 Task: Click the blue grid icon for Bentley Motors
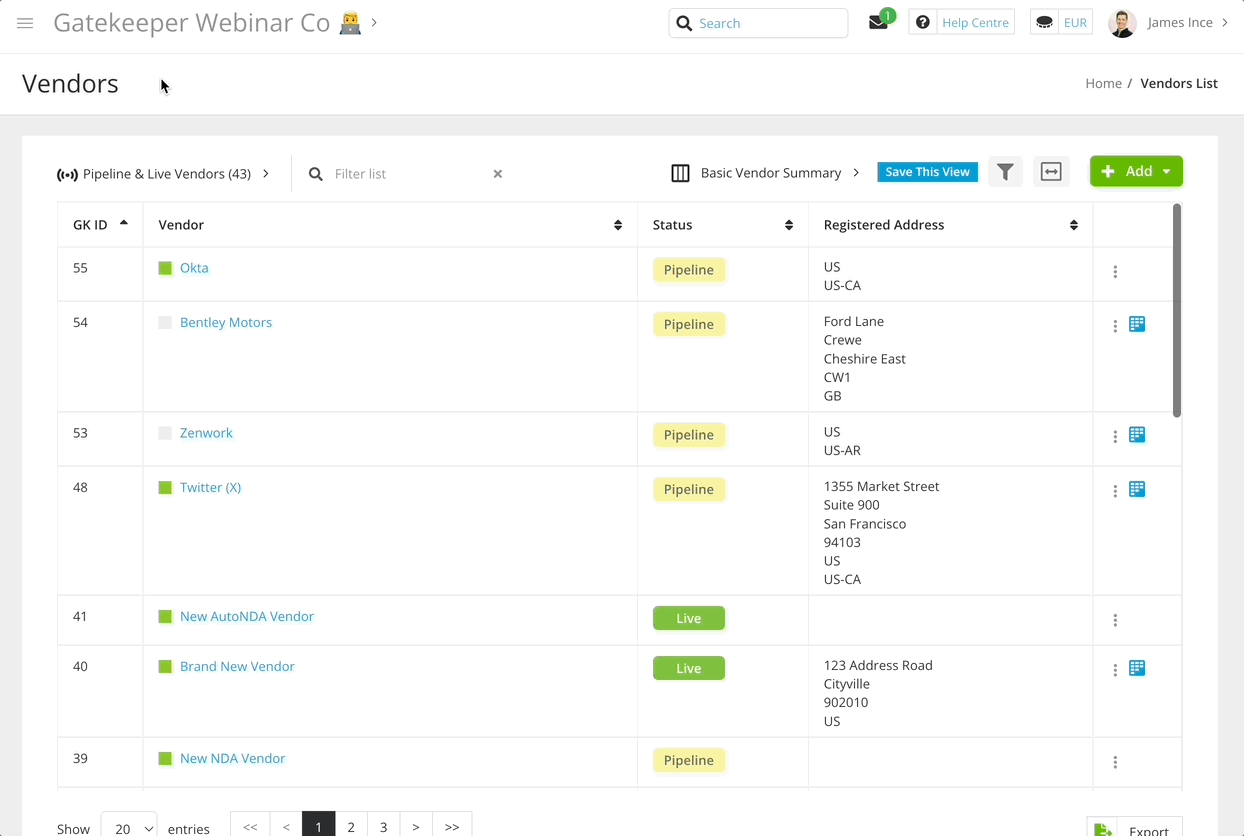click(x=1137, y=324)
